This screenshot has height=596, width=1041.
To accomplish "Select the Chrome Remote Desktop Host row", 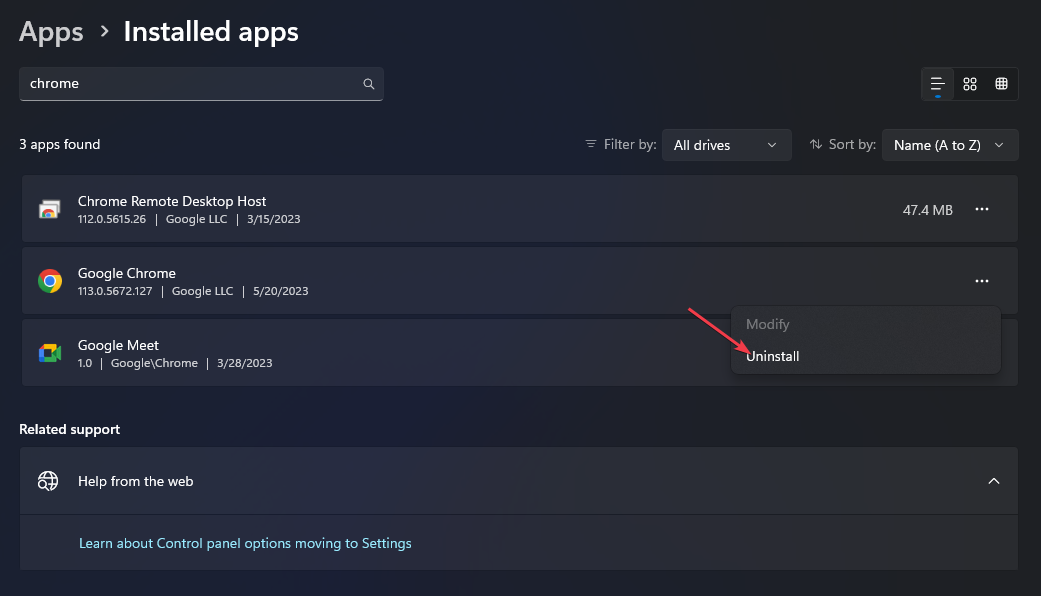I will click(x=520, y=209).
